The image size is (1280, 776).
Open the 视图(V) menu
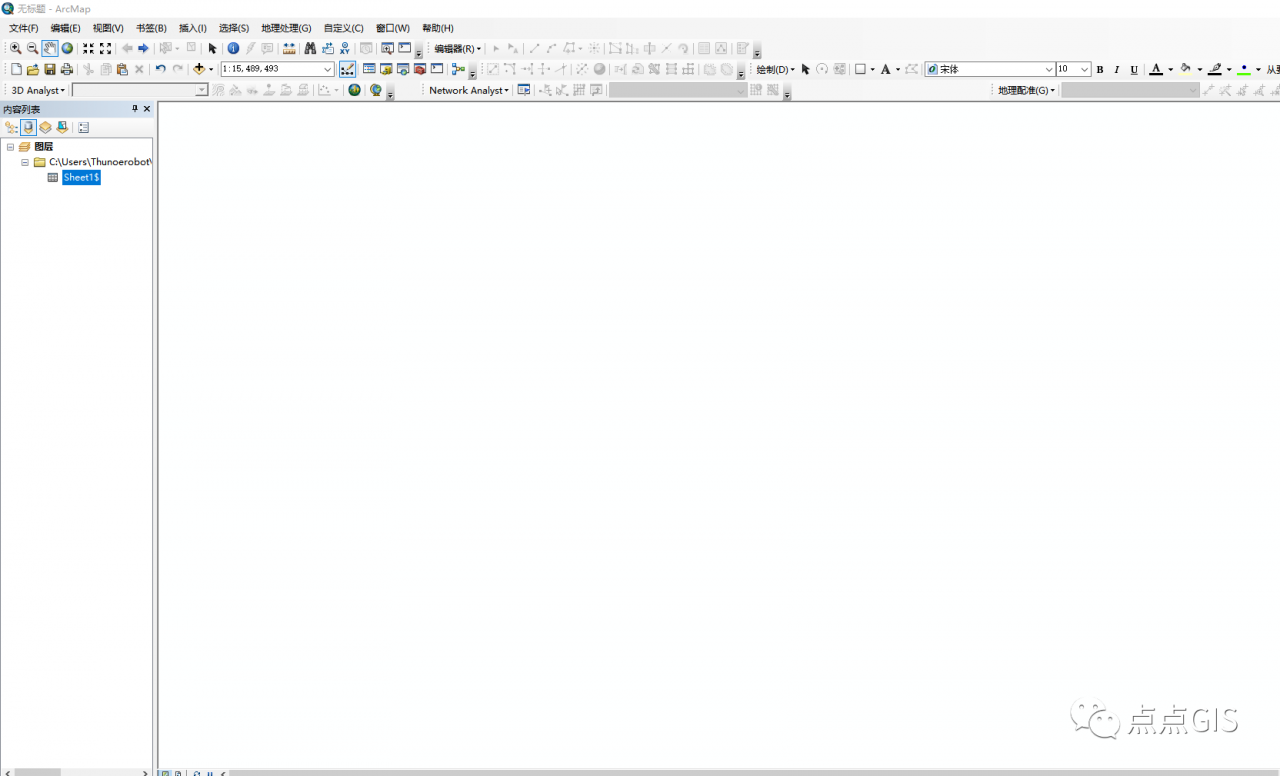pos(108,28)
